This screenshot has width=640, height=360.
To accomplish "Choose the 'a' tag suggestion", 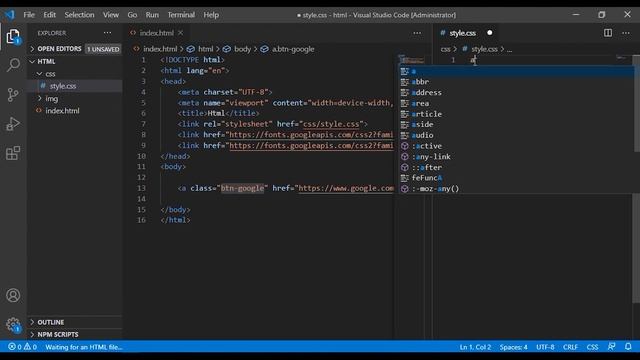I will pyautogui.click(x=516, y=71).
